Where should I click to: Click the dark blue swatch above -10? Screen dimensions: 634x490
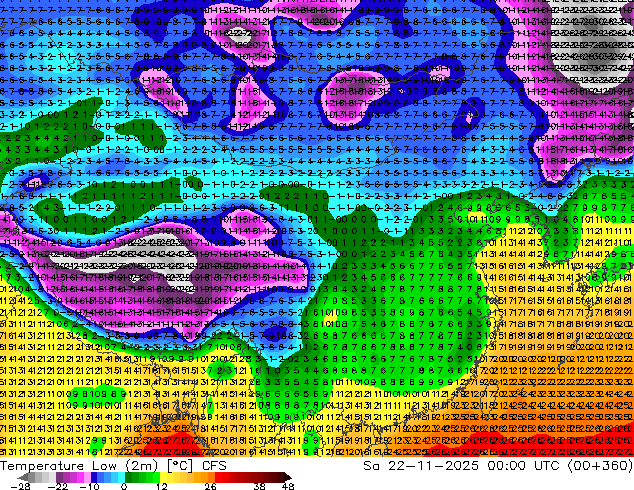pos(94,477)
